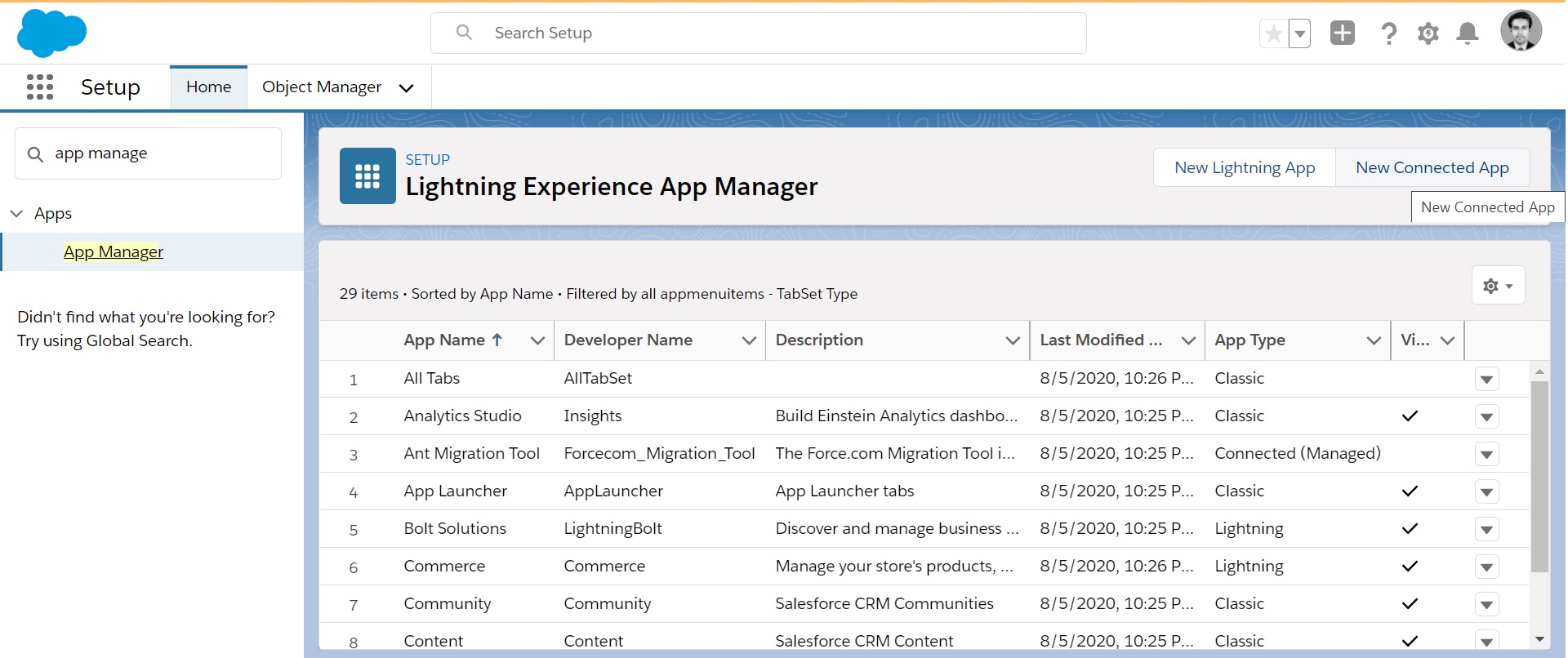Sort by Developer Name column header
Screen dimensions: 1568x658
click(x=628, y=340)
